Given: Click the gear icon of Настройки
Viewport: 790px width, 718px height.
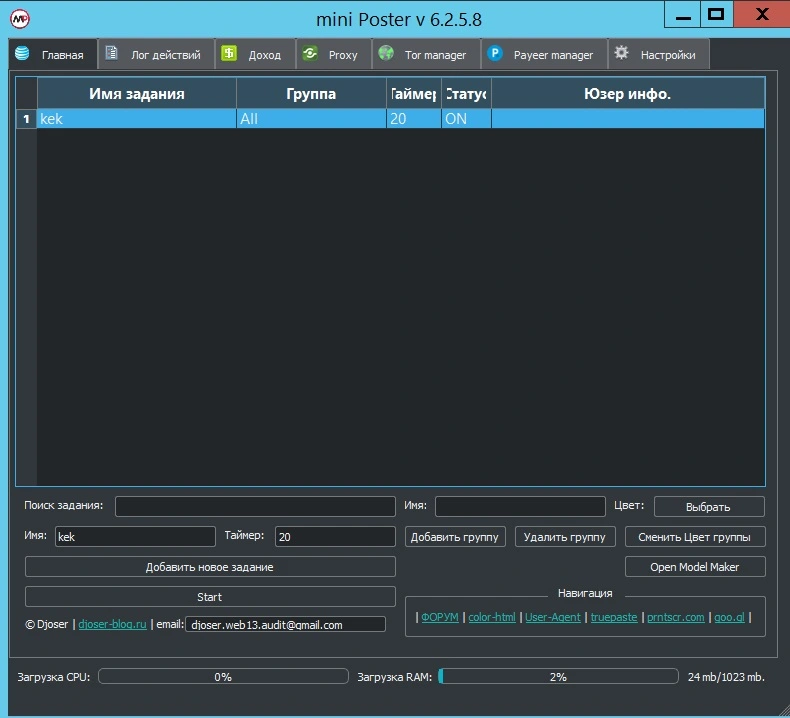Looking at the screenshot, I should 621,53.
